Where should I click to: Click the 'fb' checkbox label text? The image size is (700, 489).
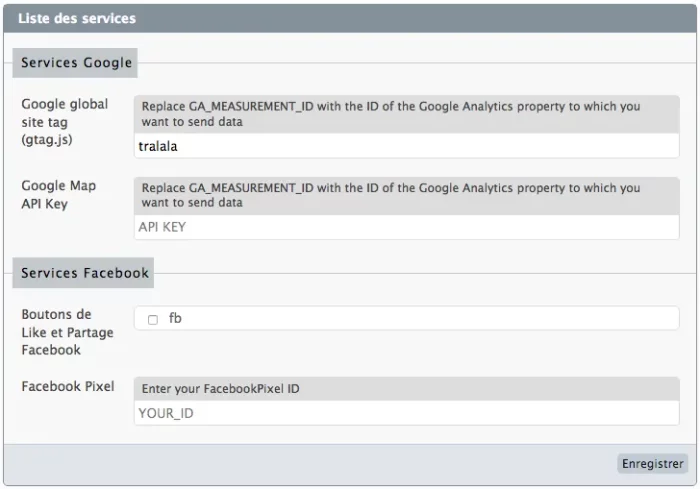point(175,318)
